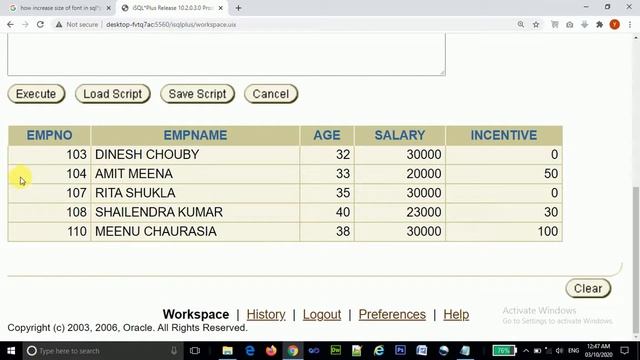Viewport: 640px width, 360px height.
Task: Show hidden system tray icons
Action: [526, 351]
